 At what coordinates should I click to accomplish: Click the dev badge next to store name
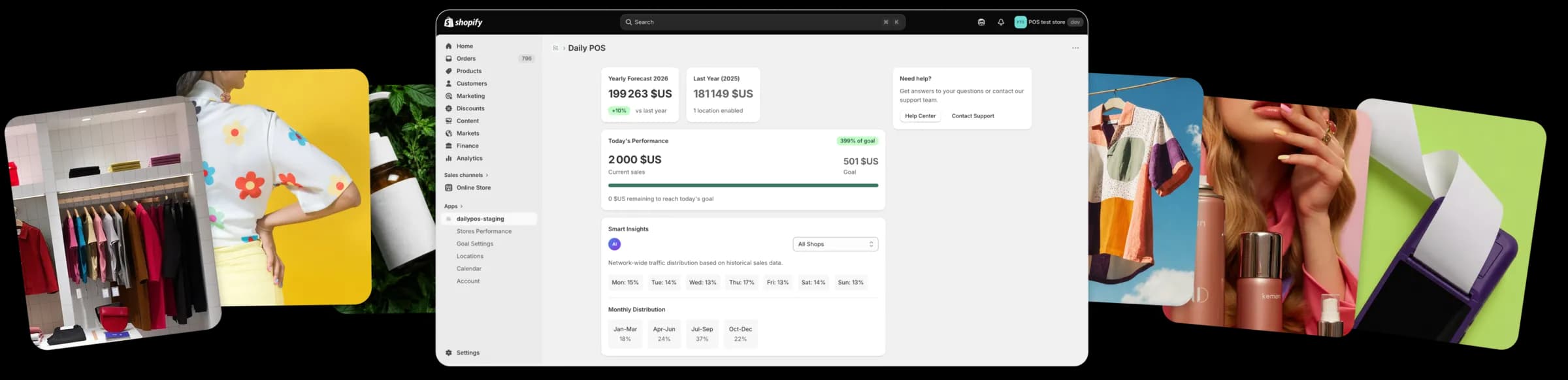1075,22
